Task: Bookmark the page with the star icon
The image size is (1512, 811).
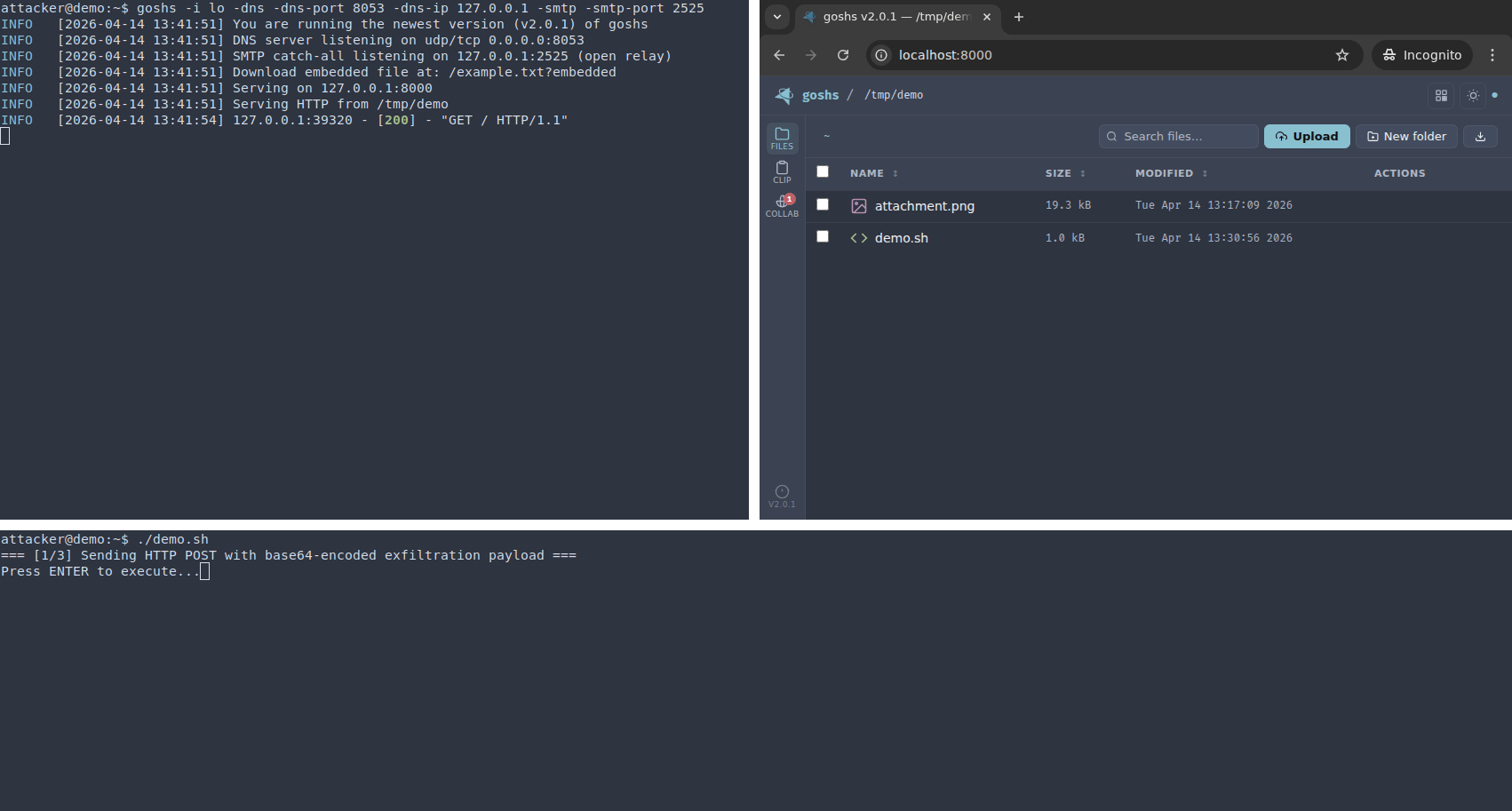Action: (1341, 55)
